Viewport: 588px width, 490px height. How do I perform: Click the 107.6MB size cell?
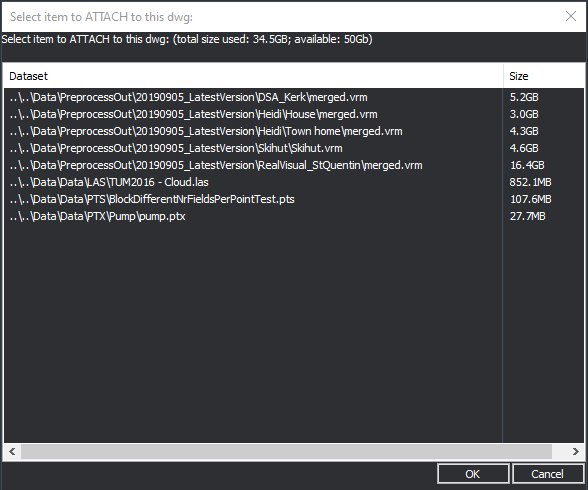point(530,199)
